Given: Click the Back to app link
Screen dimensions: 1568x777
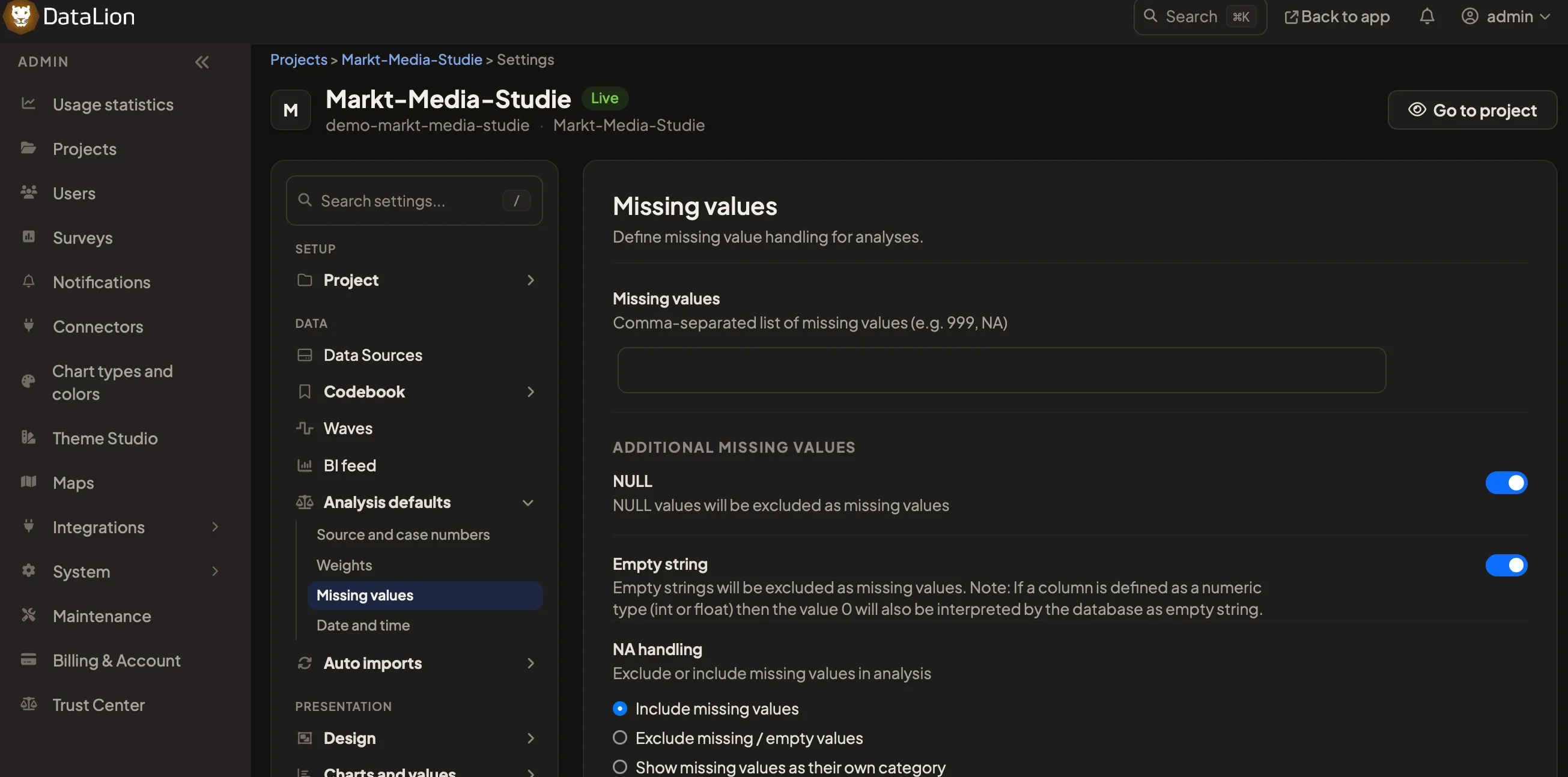Looking at the screenshot, I should [x=1337, y=16].
